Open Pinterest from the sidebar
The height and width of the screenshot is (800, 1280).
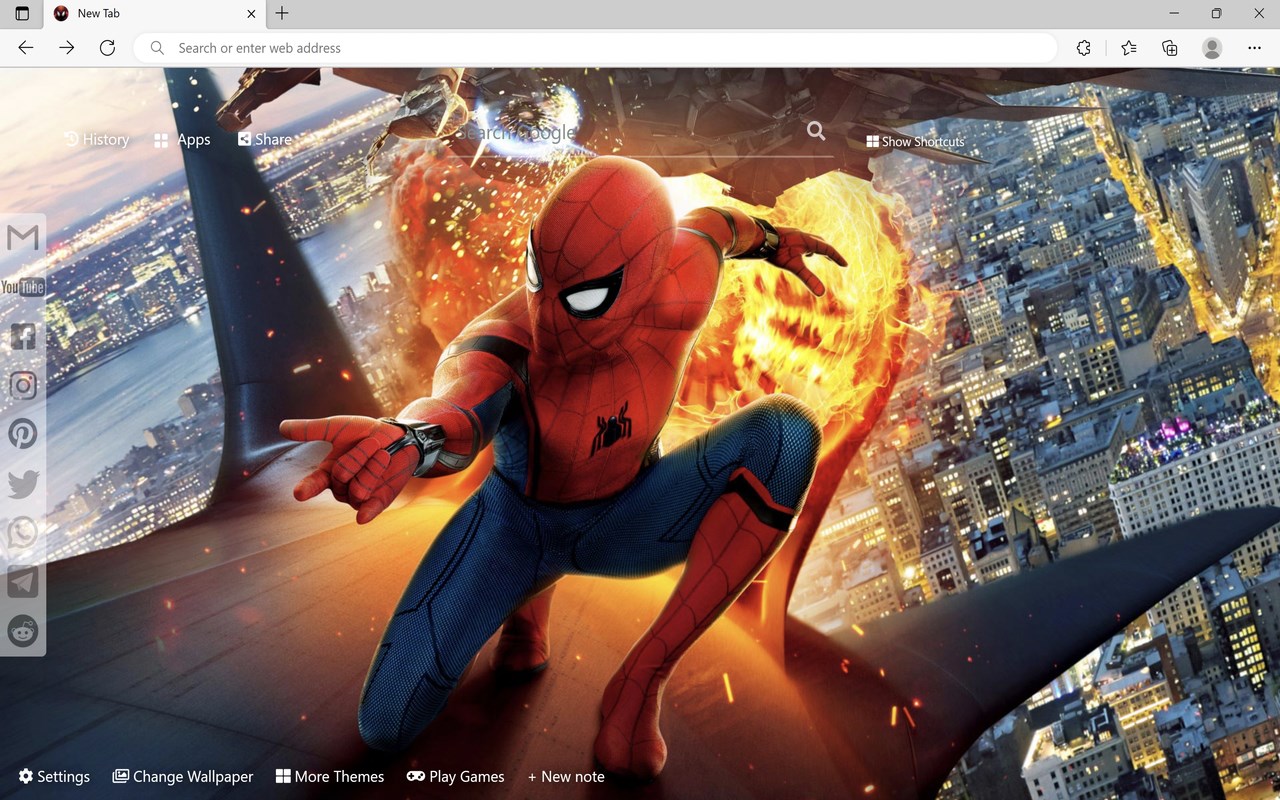coord(23,434)
